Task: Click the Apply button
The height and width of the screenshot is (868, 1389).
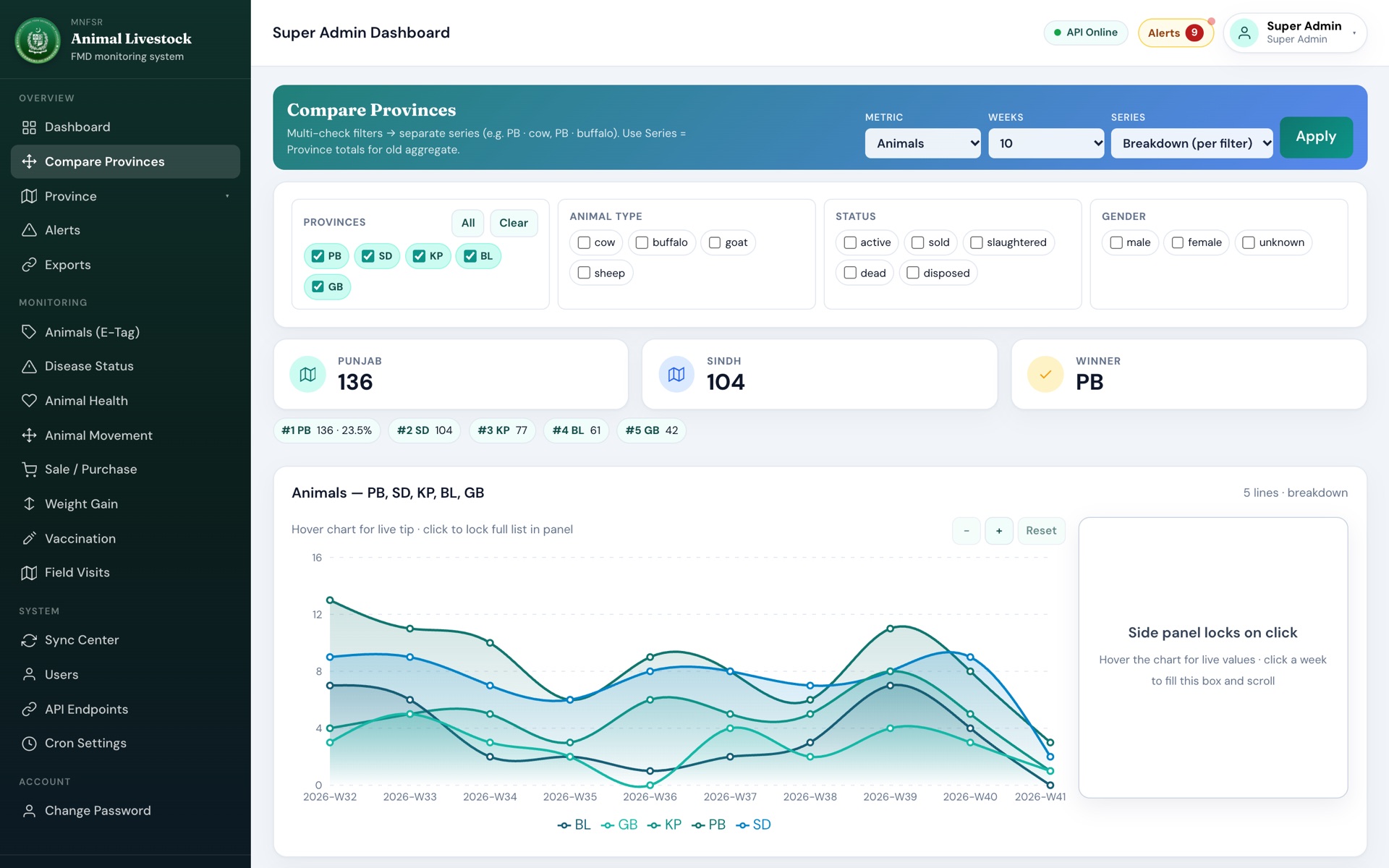Action: click(1316, 137)
